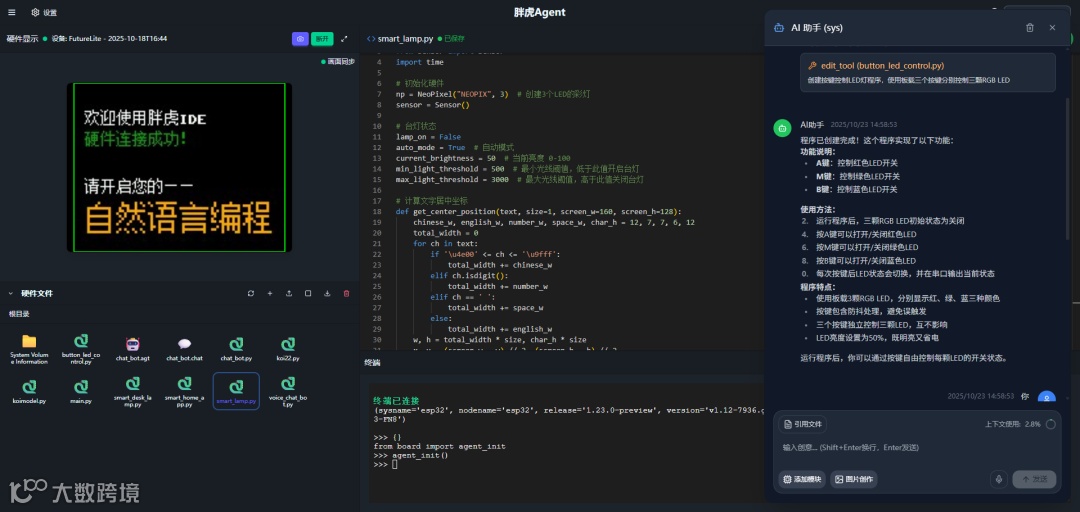This screenshot has width=1080, height=512.
Task: Click the AI 助手 robot header icon
Action: [x=779, y=28]
